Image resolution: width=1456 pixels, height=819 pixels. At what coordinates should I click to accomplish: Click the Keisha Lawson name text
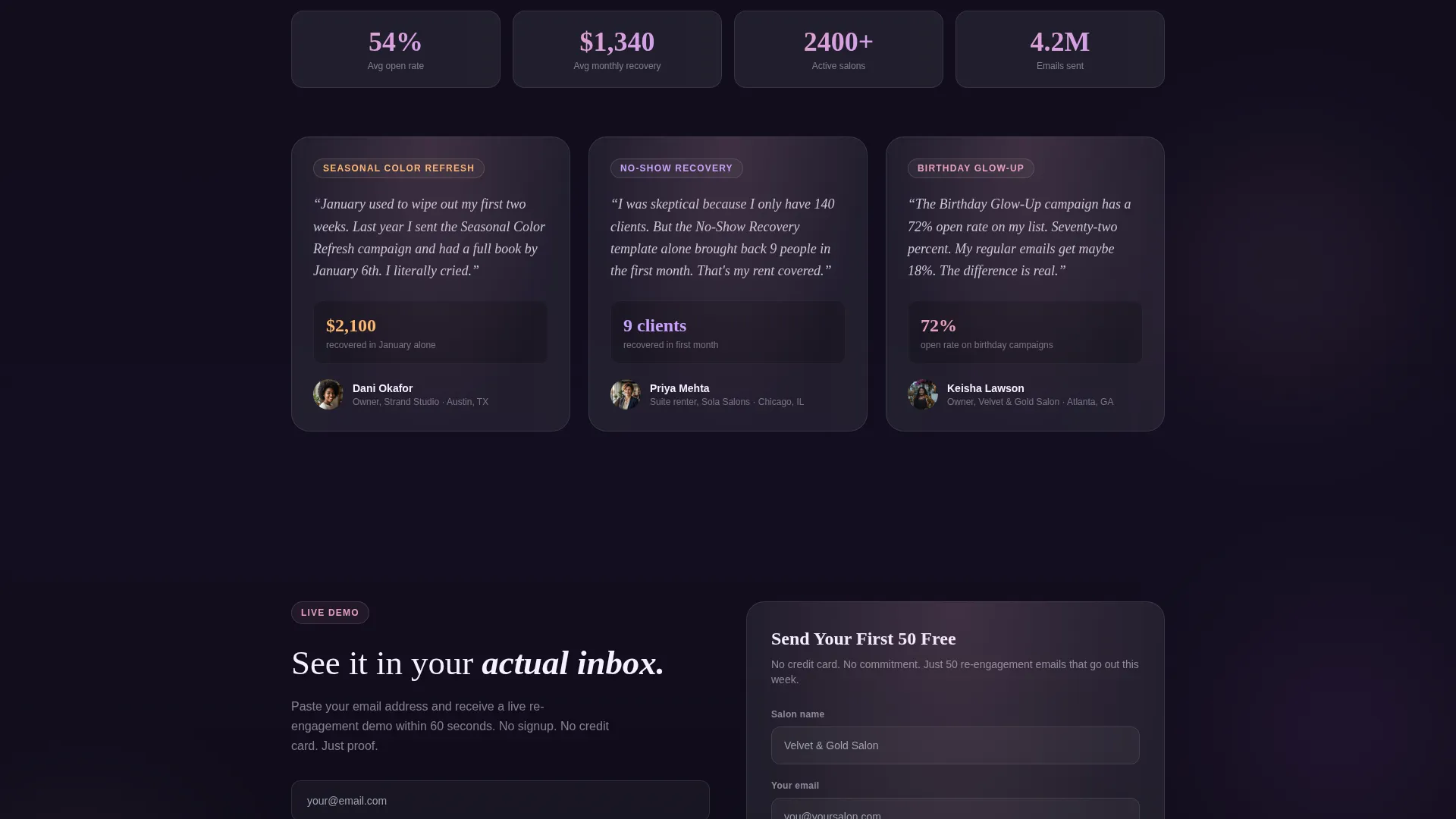pos(985,388)
